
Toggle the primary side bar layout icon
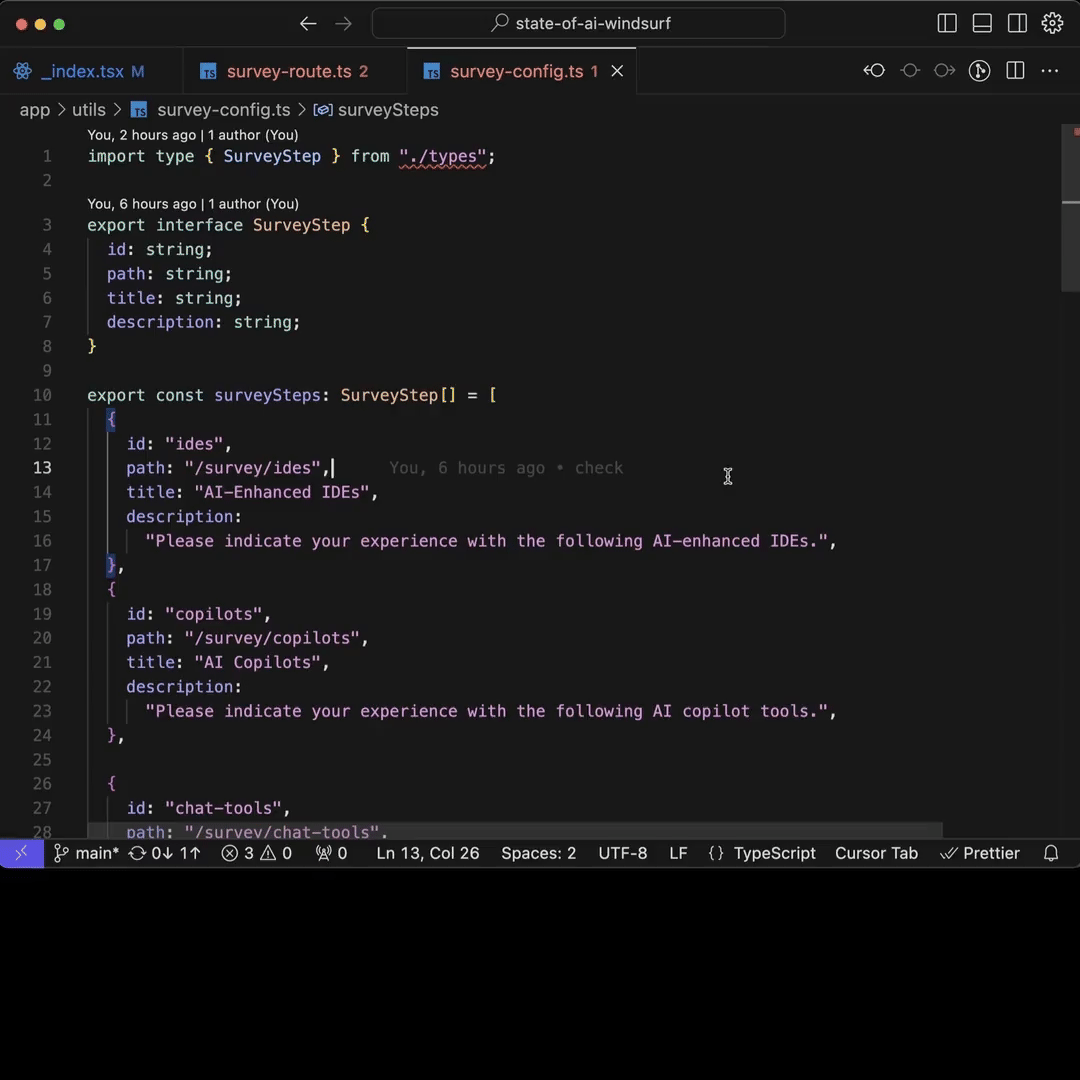point(947,24)
